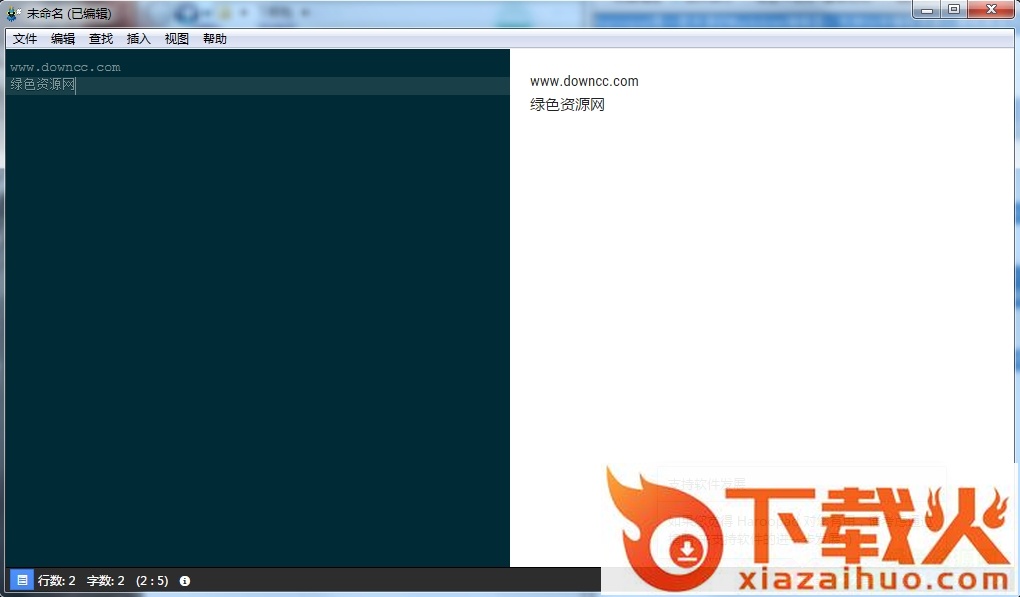Open the 插入 menu
Image resolution: width=1020 pixels, height=597 pixels.
pyautogui.click(x=139, y=39)
